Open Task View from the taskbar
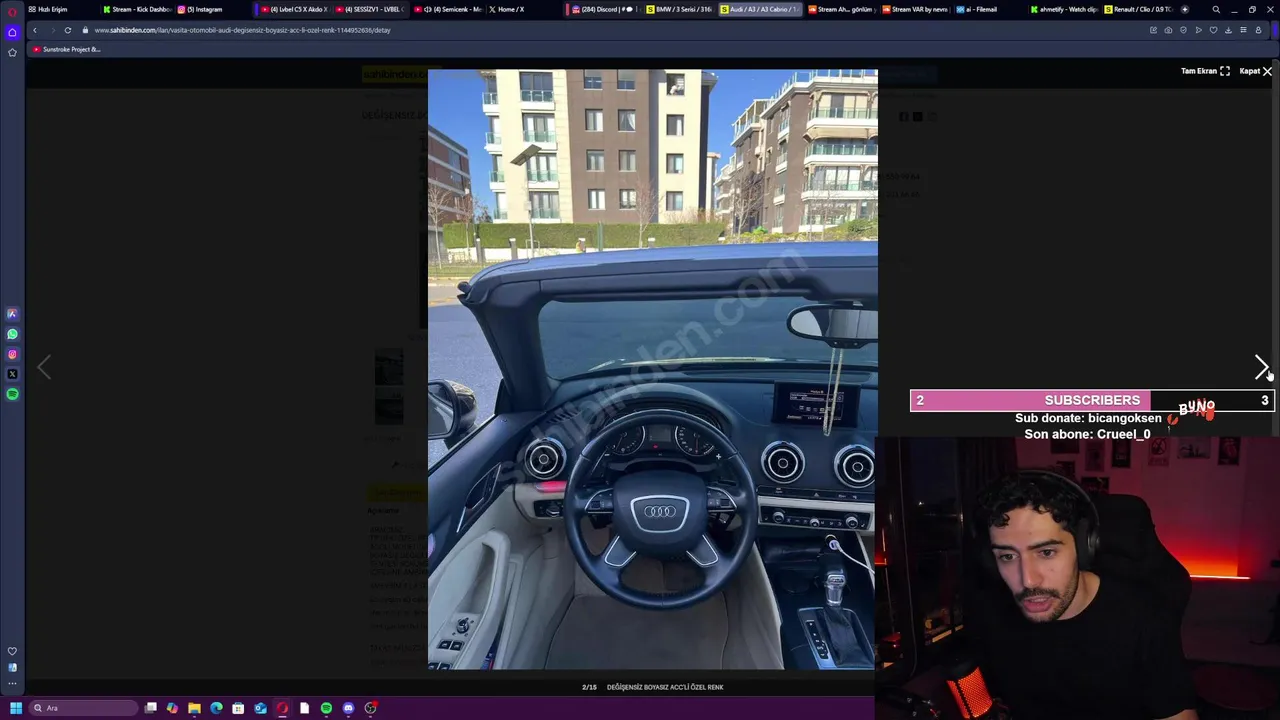 pyautogui.click(x=151, y=708)
